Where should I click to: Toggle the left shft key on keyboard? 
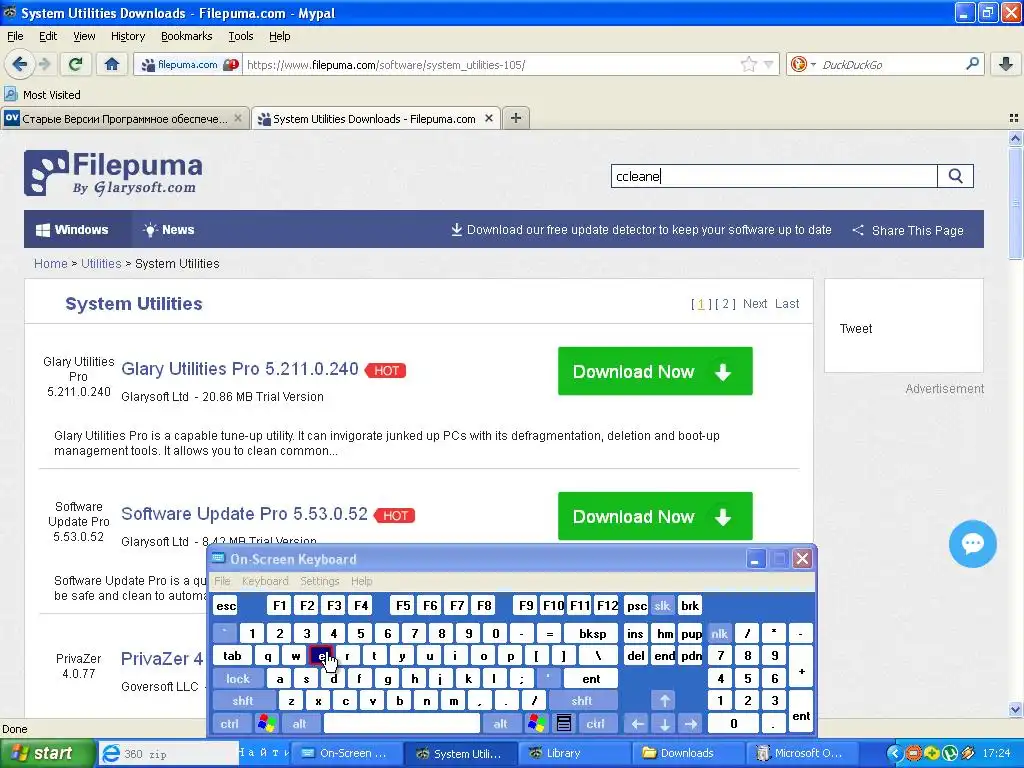[x=243, y=701]
